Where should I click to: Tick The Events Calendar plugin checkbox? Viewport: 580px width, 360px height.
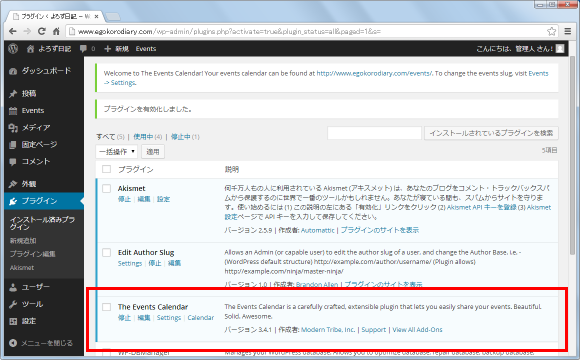click(107, 307)
